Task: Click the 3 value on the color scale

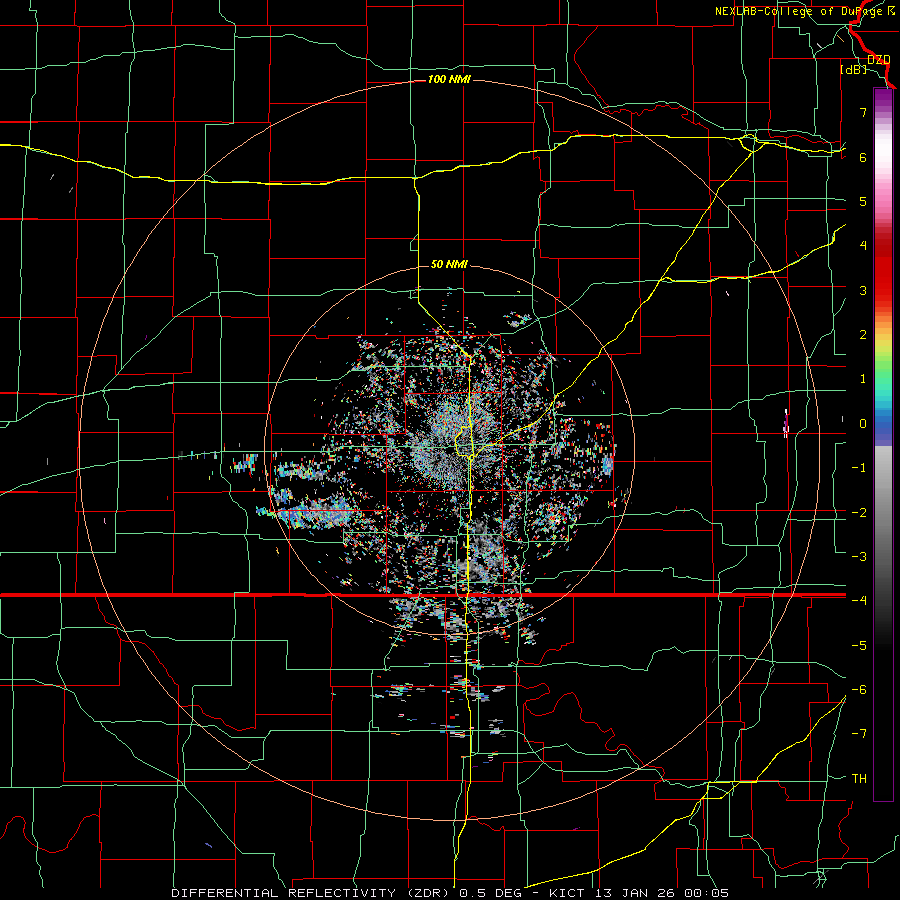Action: pos(863,290)
